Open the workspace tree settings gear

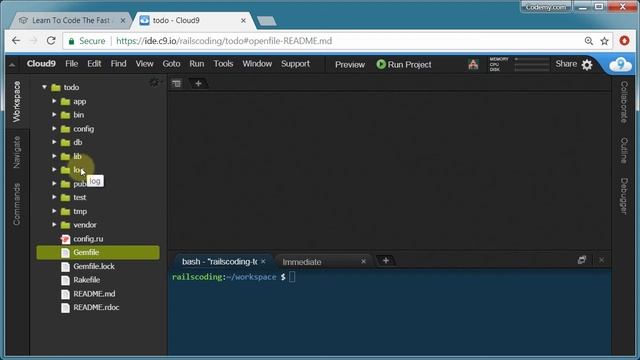tap(154, 82)
